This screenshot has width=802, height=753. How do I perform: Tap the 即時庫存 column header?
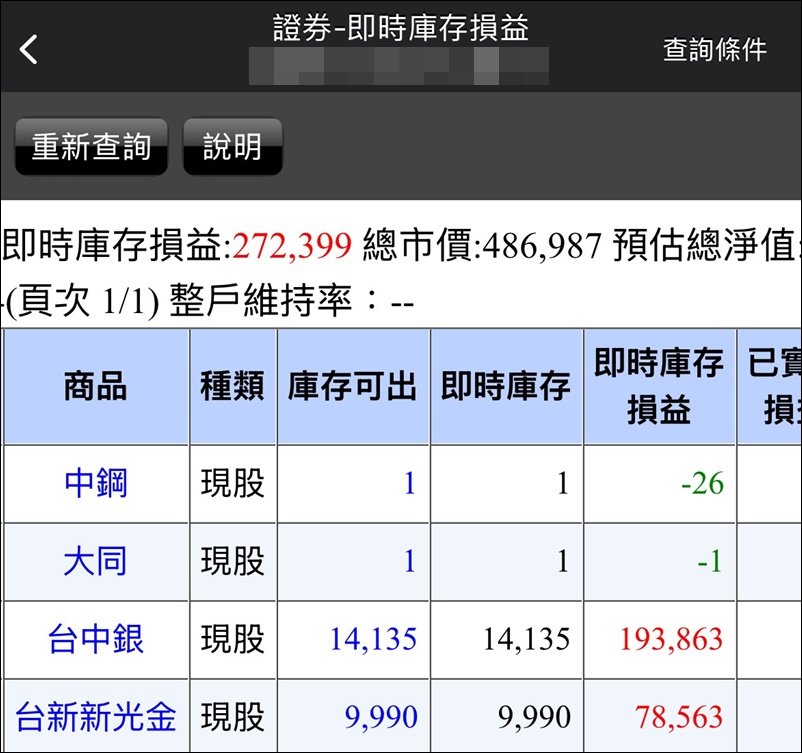pos(504,387)
